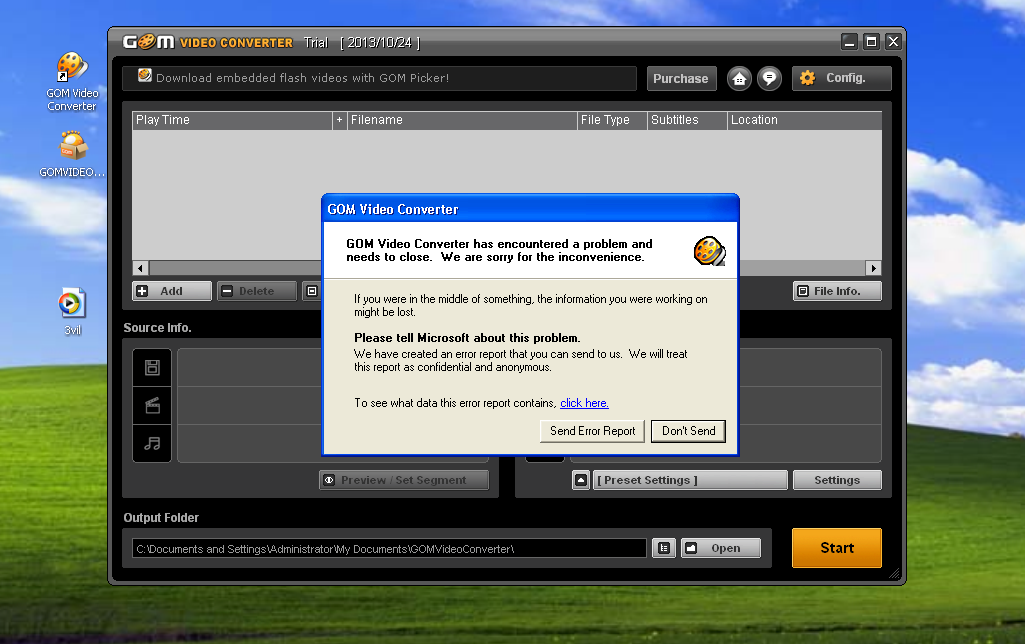Select the audio music note icon in Source Info

click(x=152, y=444)
